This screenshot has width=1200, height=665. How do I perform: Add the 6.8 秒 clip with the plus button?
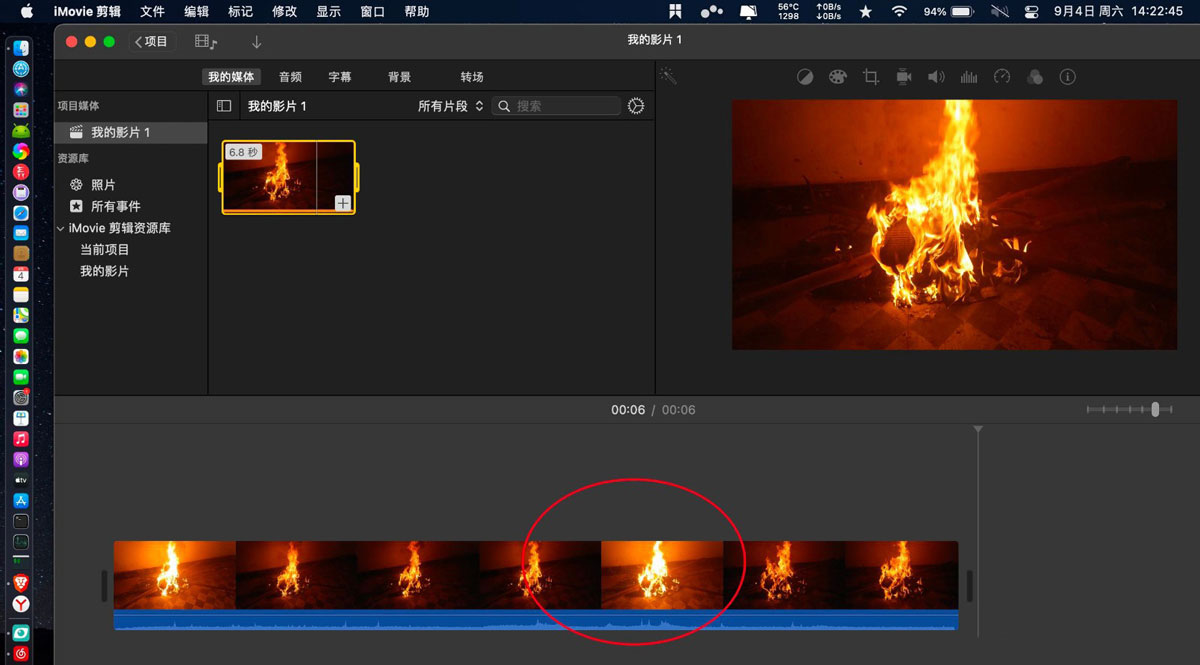(x=342, y=203)
